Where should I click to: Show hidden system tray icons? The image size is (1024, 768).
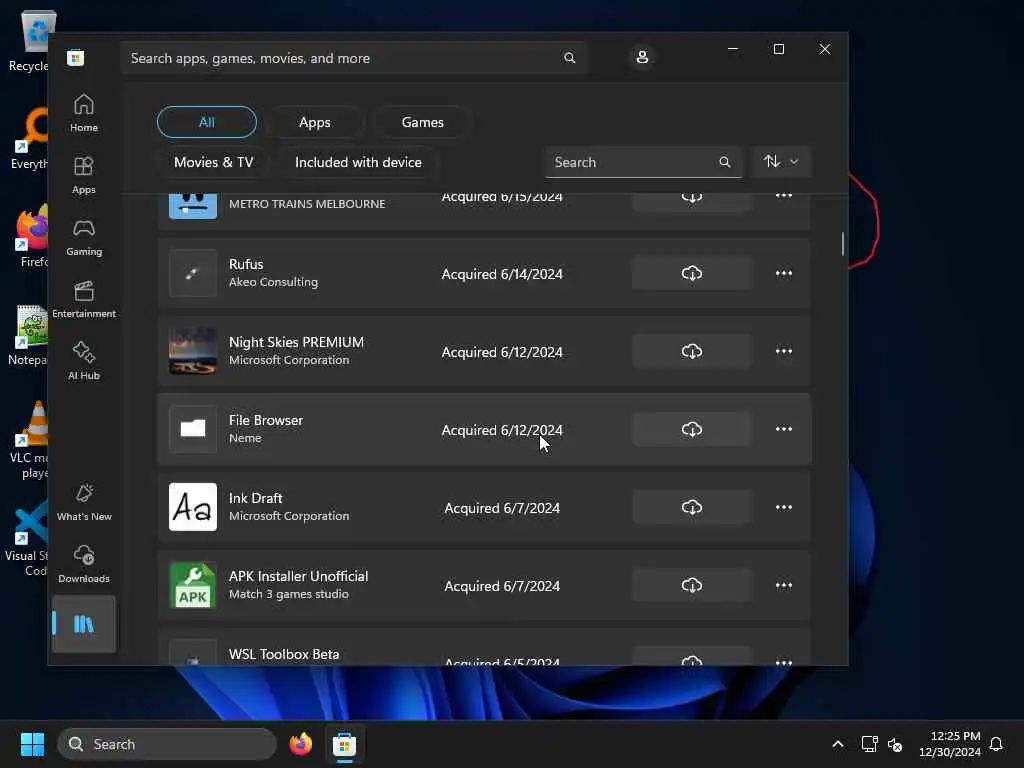838,744
